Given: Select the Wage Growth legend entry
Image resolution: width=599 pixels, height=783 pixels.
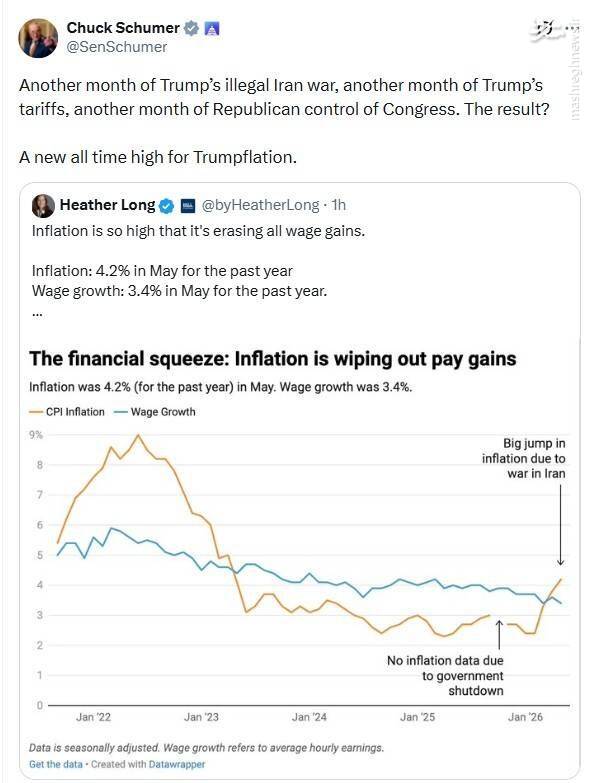Looking at the screenshot, I should coord(155,412).
